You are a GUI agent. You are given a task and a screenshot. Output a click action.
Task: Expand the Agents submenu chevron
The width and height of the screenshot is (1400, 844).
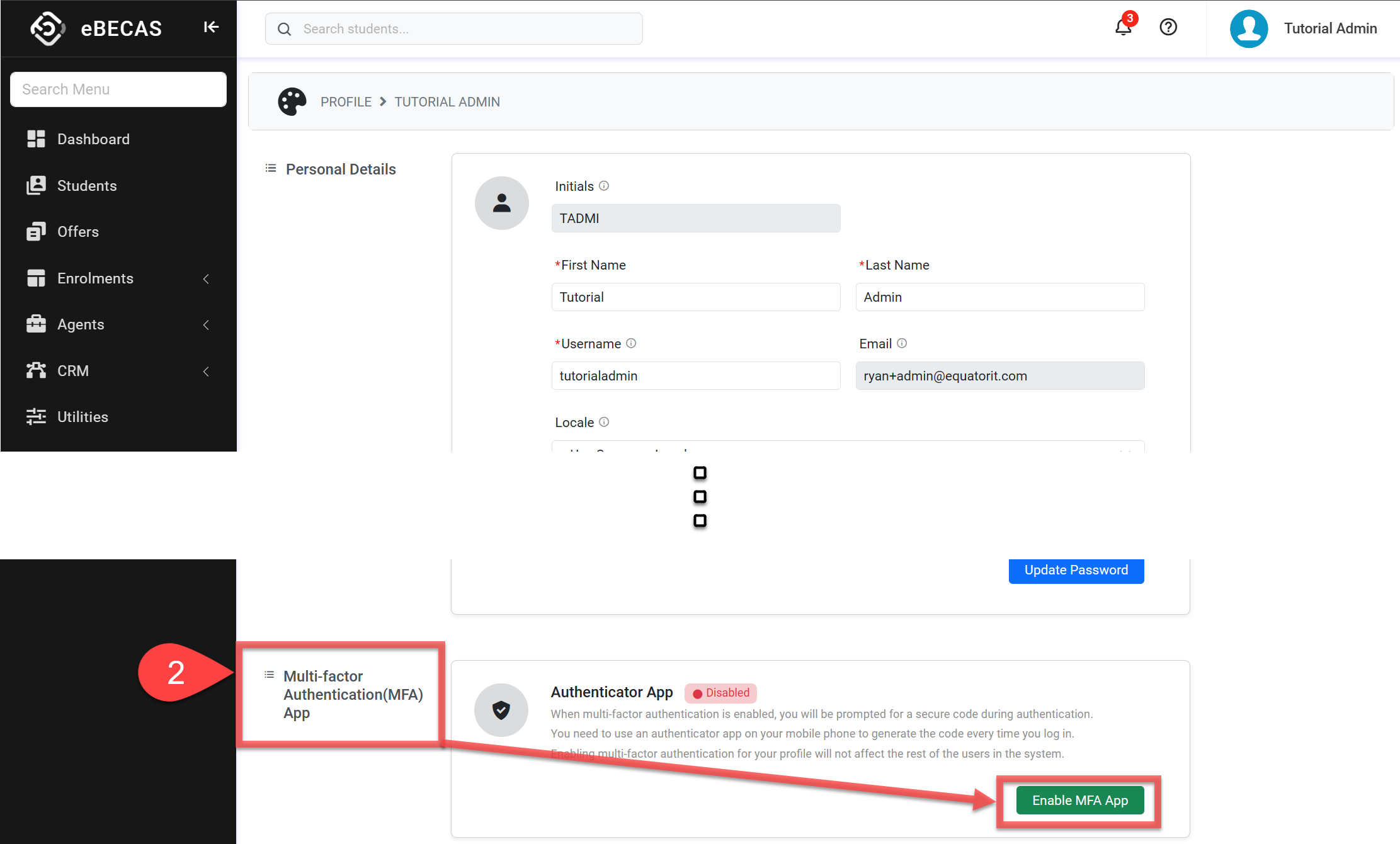[206, 324]
